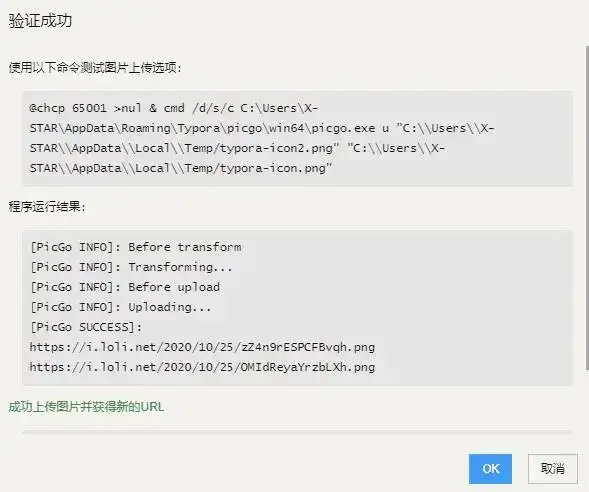This screenshot has height=492, width=589.
Task: Confirm with the blue OK button
Action: [x=490, y=469]
